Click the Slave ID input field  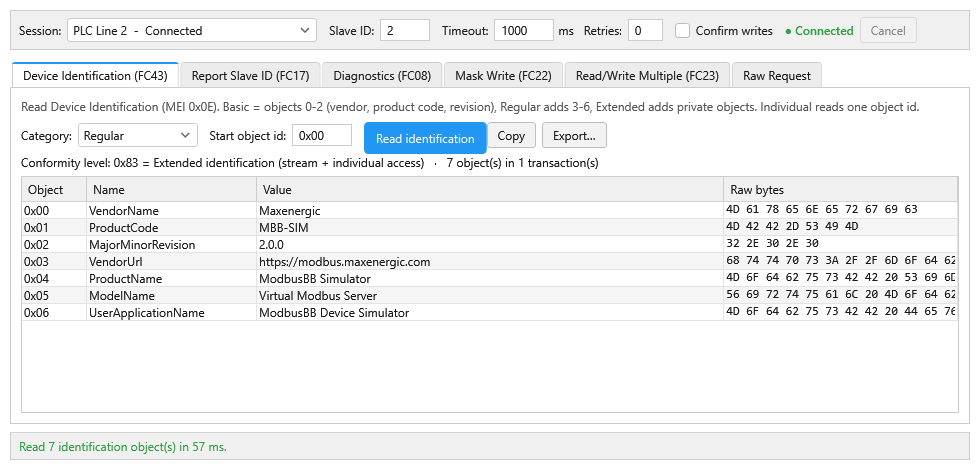pos(404,31)
